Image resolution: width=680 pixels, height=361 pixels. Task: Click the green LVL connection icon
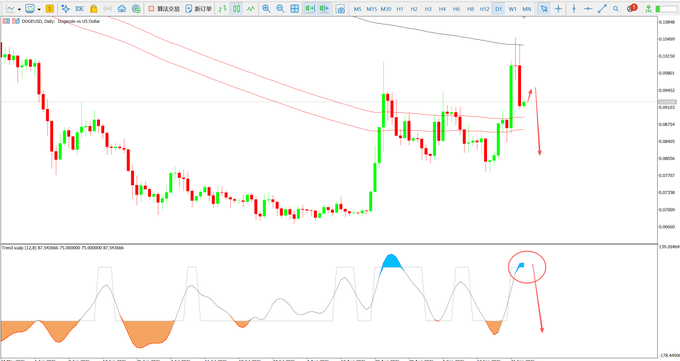648,9
